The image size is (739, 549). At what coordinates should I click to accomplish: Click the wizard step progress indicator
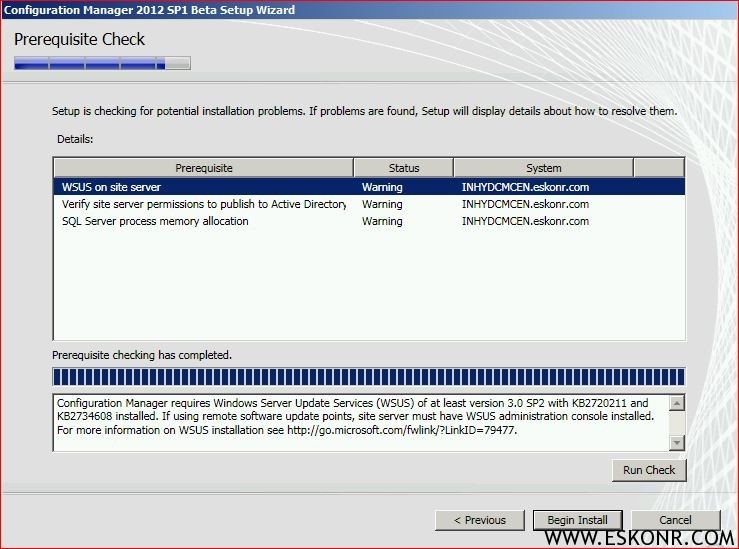[x=102, y=63]
